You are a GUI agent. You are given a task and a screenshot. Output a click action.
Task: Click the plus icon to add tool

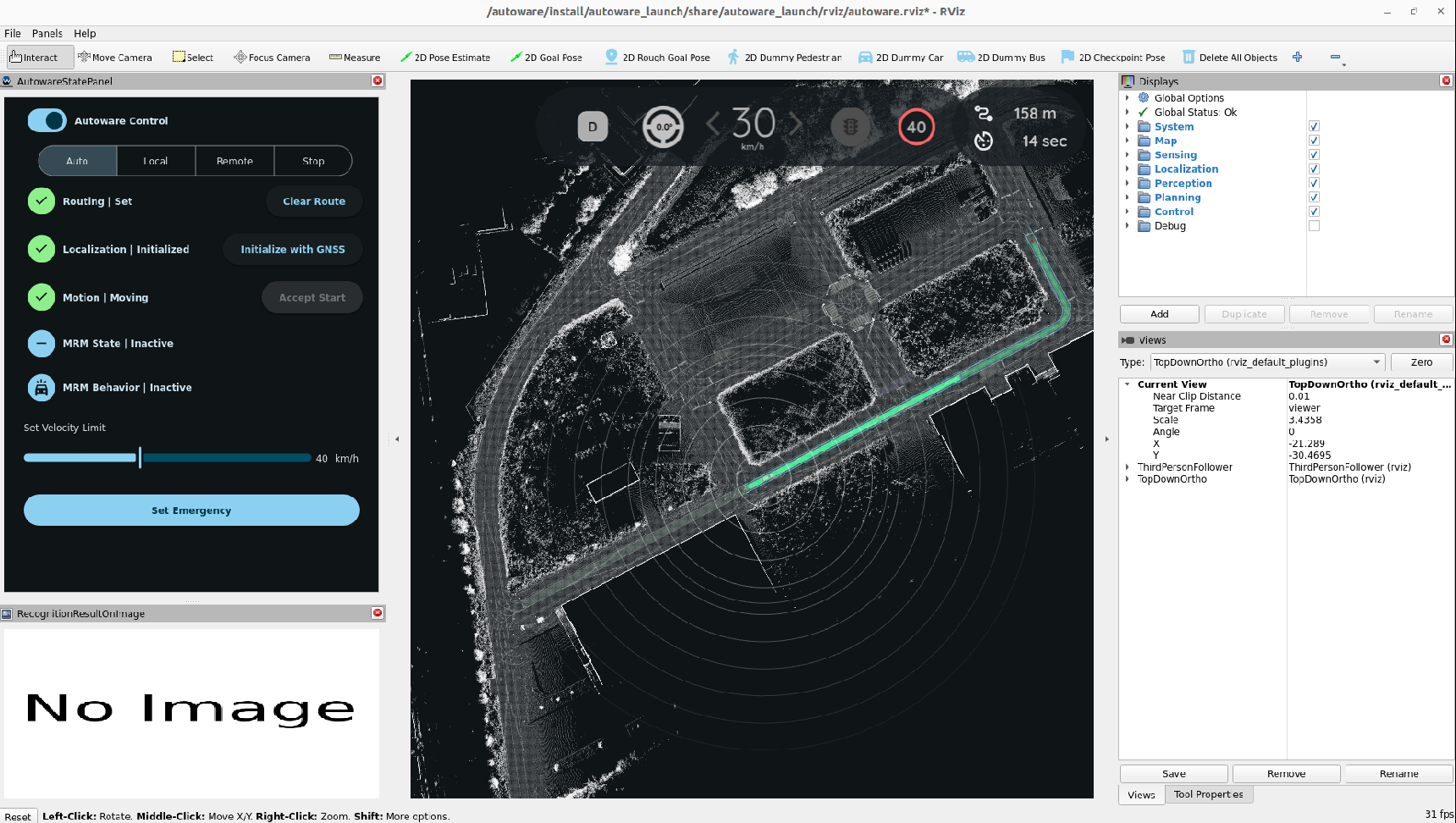(x=1297, y=57)
